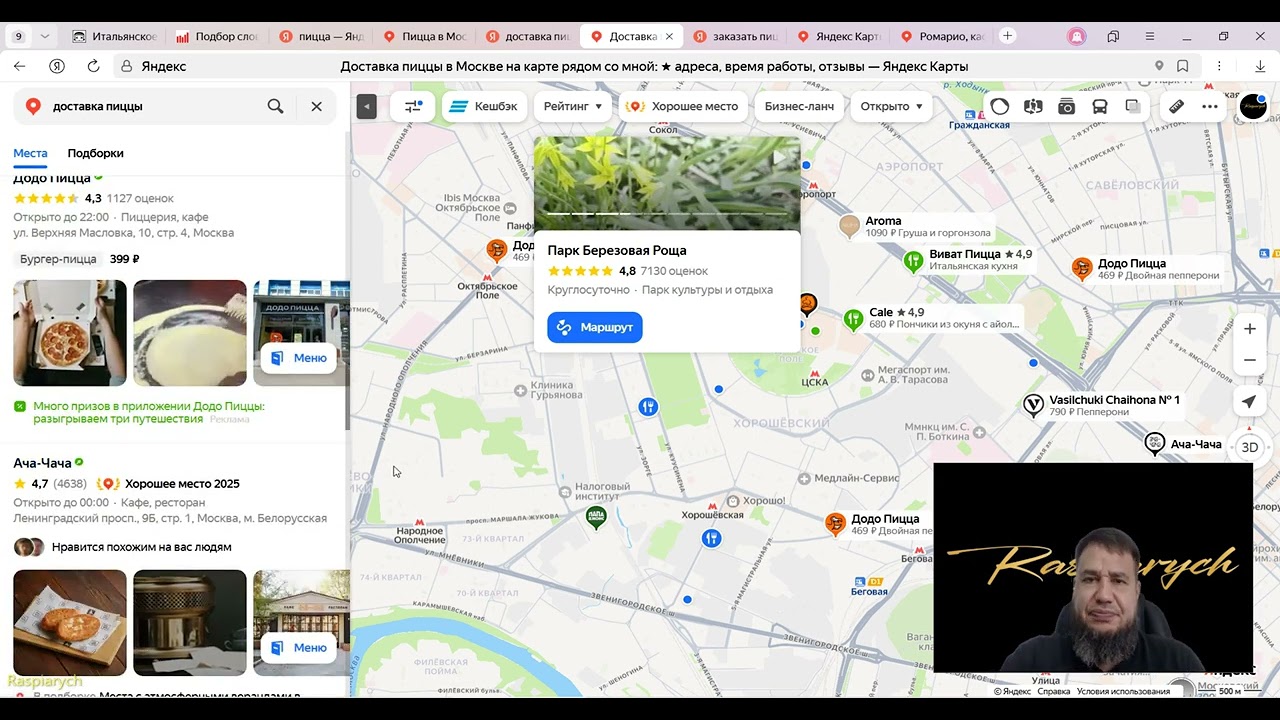
Task: Show the photos layer camera icon
Action: click(1066, 106)
